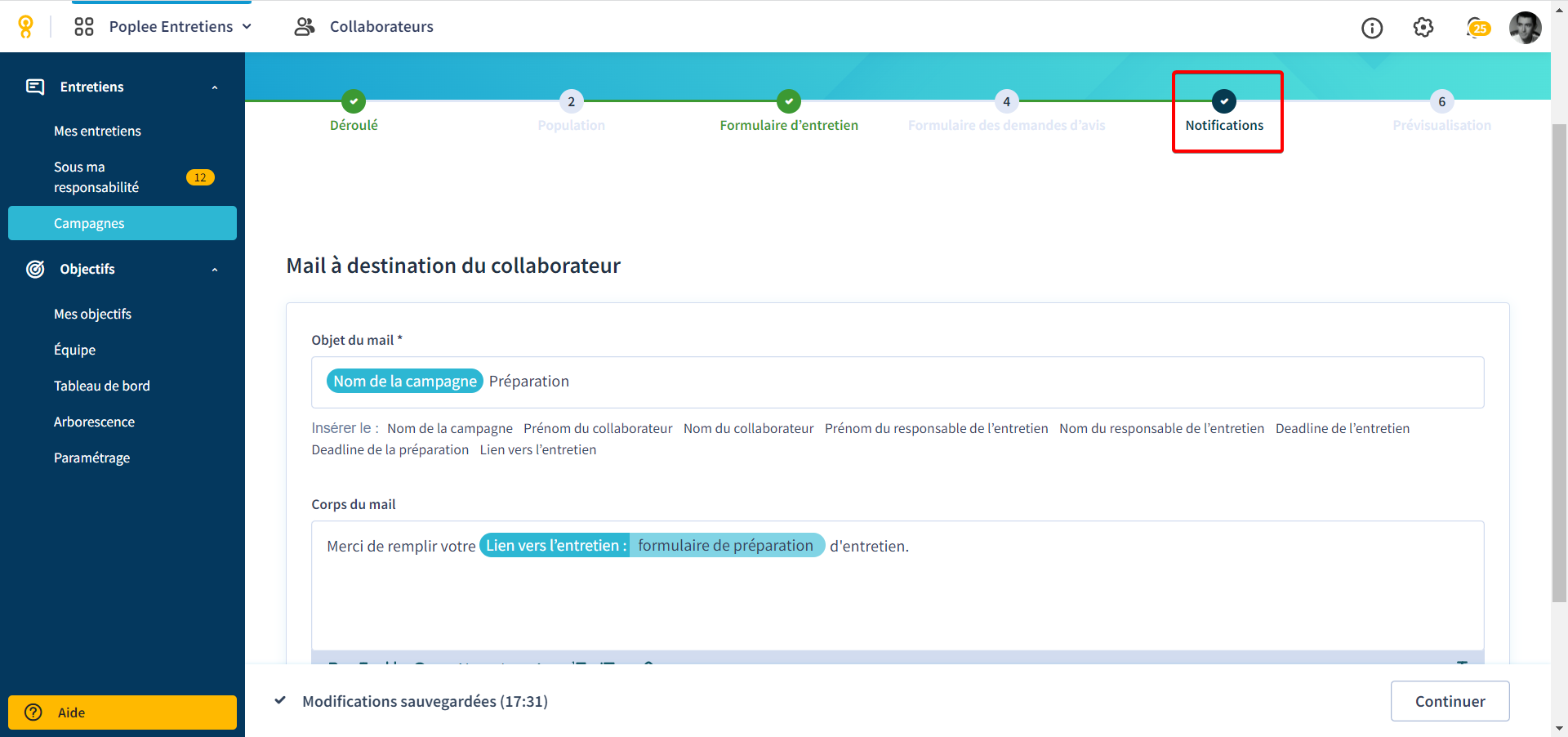Screen dimensions: 1568x737
Task: Click the Aide help button
Action: click(x=122, y=712)
